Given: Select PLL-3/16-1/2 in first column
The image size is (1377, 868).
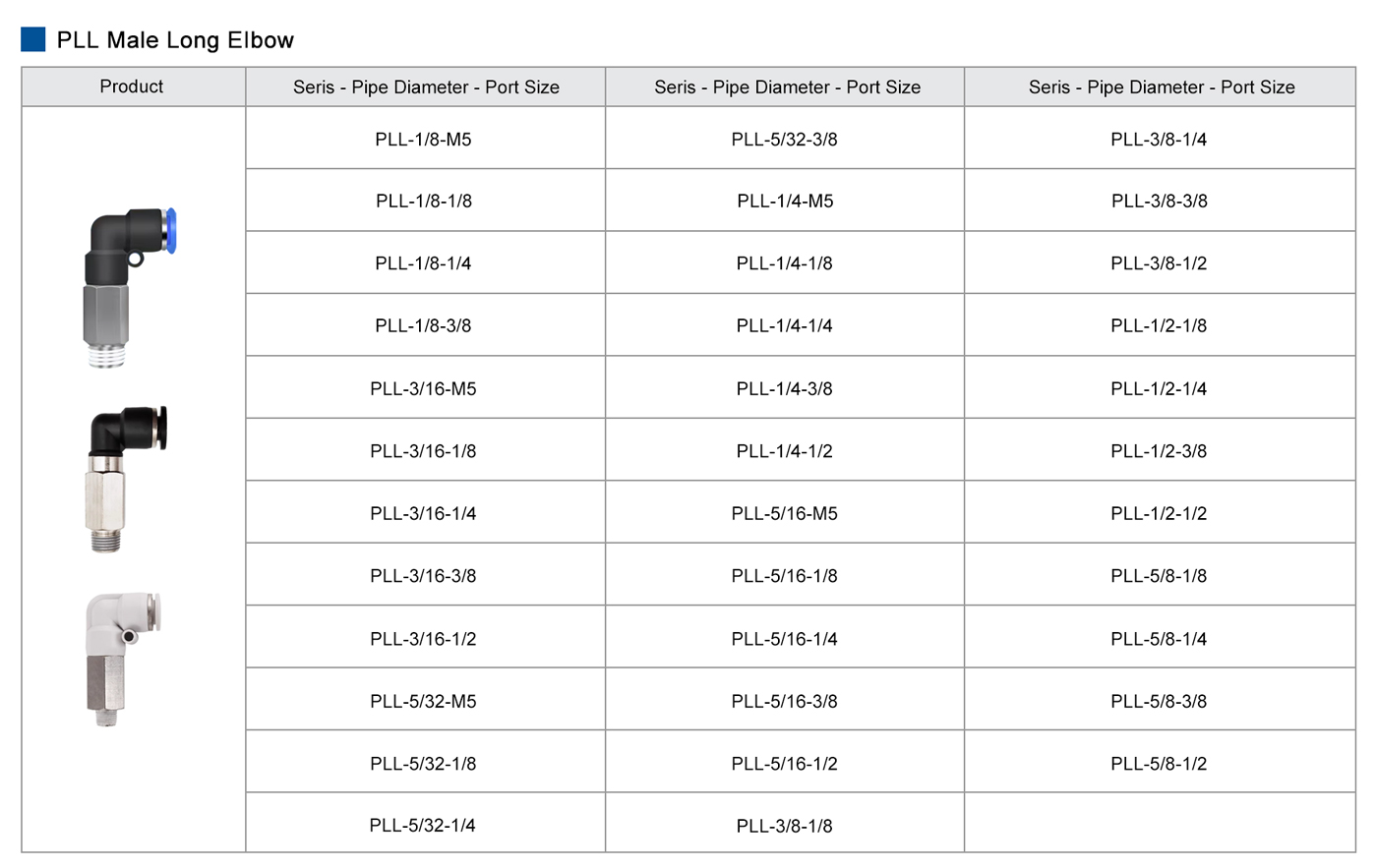Looking at the screenshot, I should click(423, 639).
